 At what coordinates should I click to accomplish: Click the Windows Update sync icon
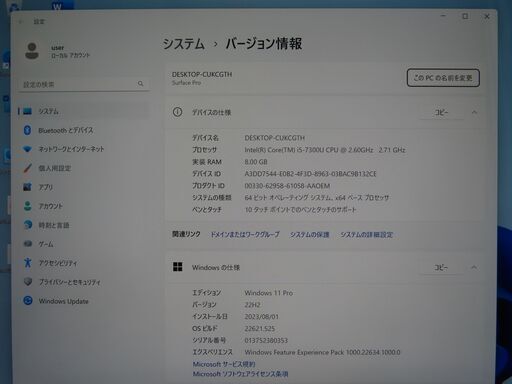[28, 301]
